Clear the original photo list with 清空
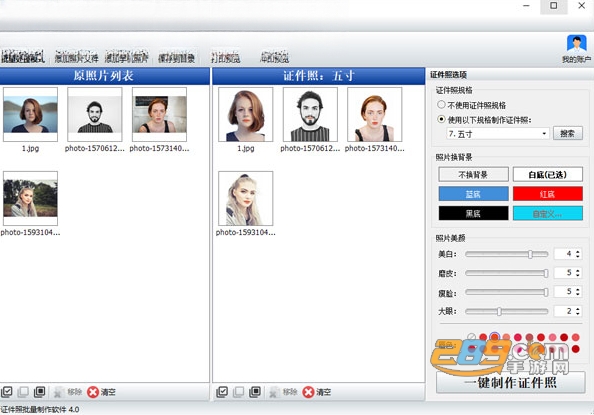 [x=101, y=392]
